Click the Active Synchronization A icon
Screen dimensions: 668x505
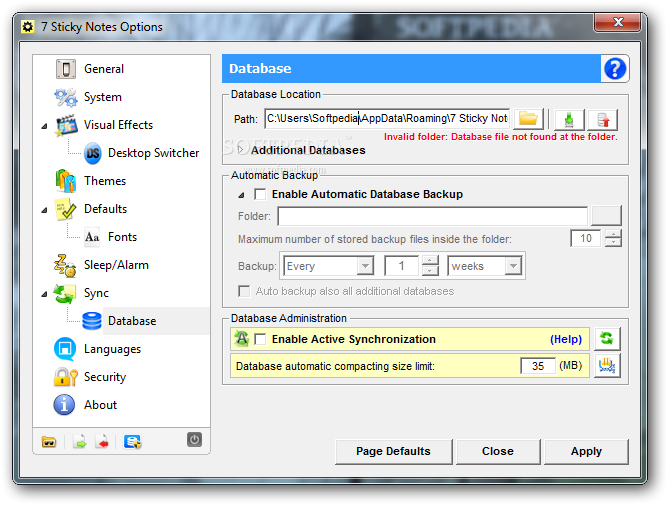[x=242, y=339]
